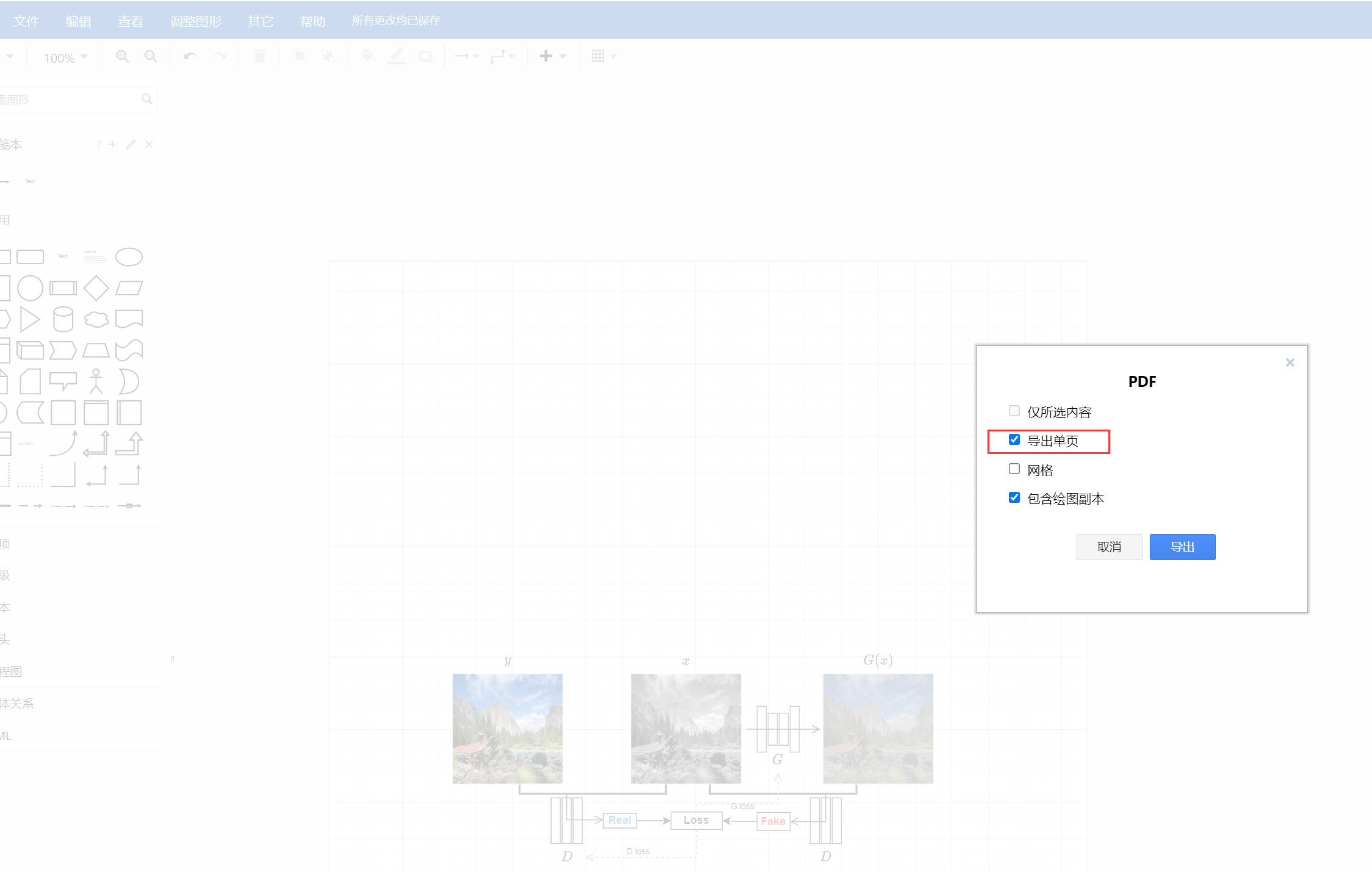The height and width of the screenshot is (872, 1372).
Task: Open the 调整图形 menu
Action: (x=195, y=21)
